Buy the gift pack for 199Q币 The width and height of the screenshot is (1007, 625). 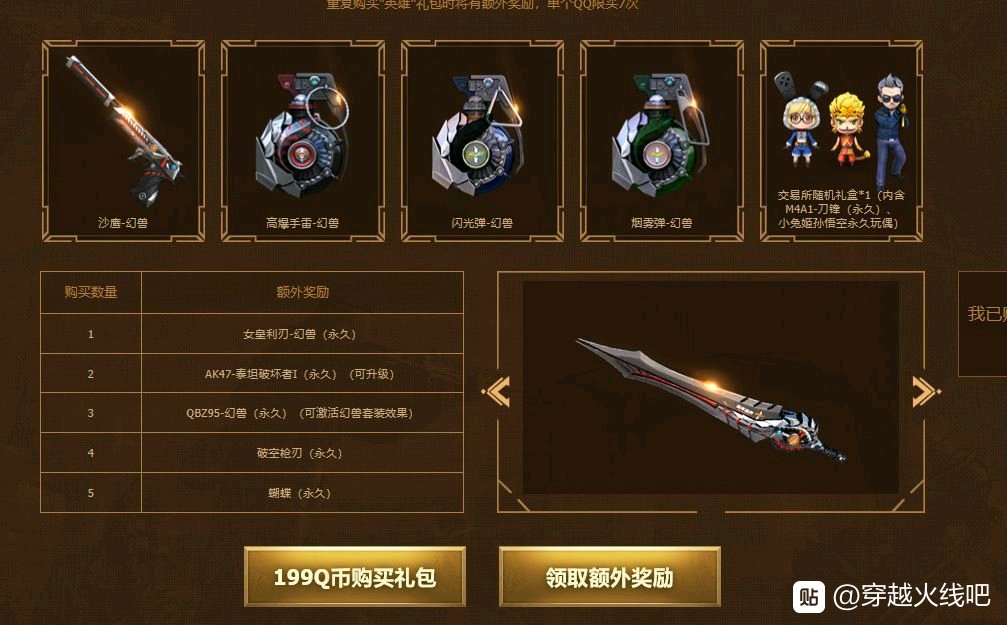(355, 577)
